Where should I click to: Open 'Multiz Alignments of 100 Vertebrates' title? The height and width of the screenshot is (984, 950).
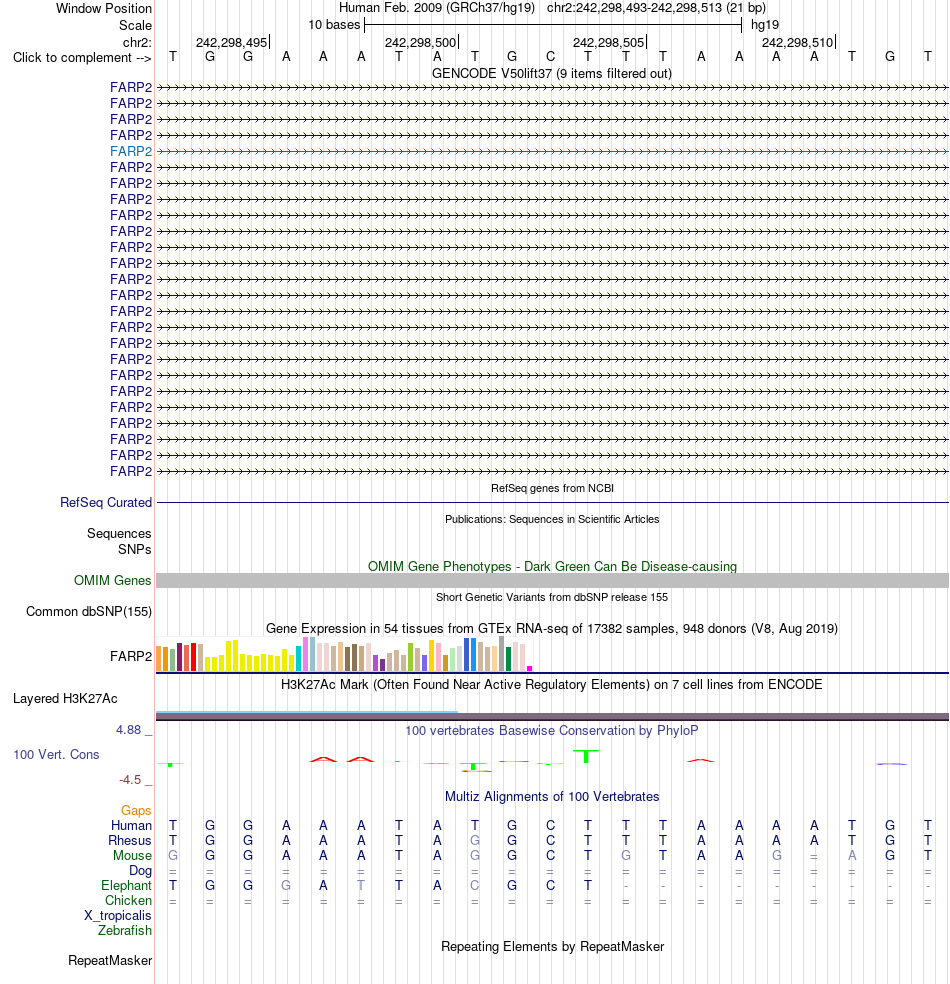[x=552, y=797]
